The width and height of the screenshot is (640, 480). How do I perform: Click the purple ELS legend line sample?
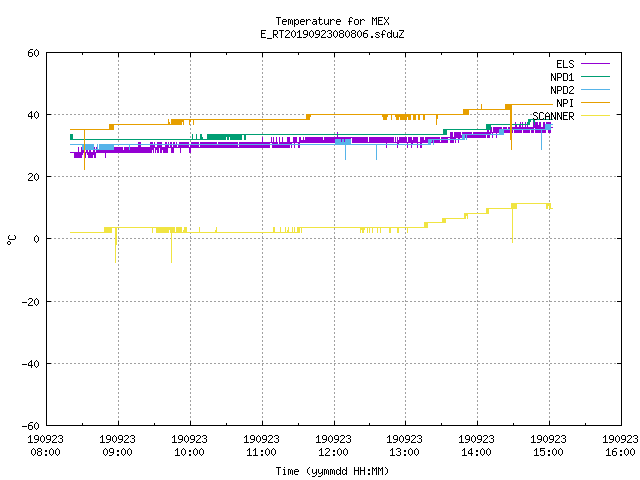tap(595, 64)
